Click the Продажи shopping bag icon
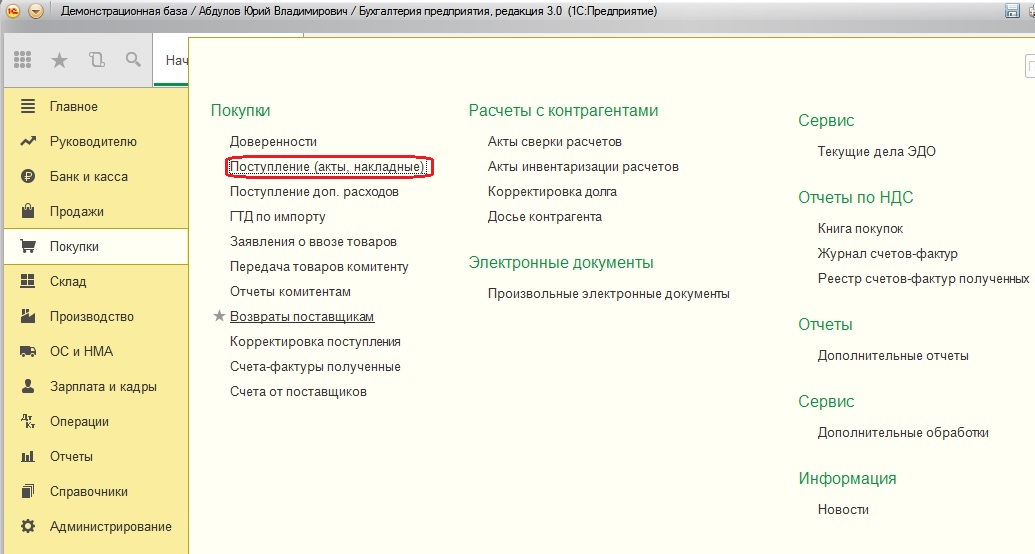The image size is (1035, 554). coord(28,211)
